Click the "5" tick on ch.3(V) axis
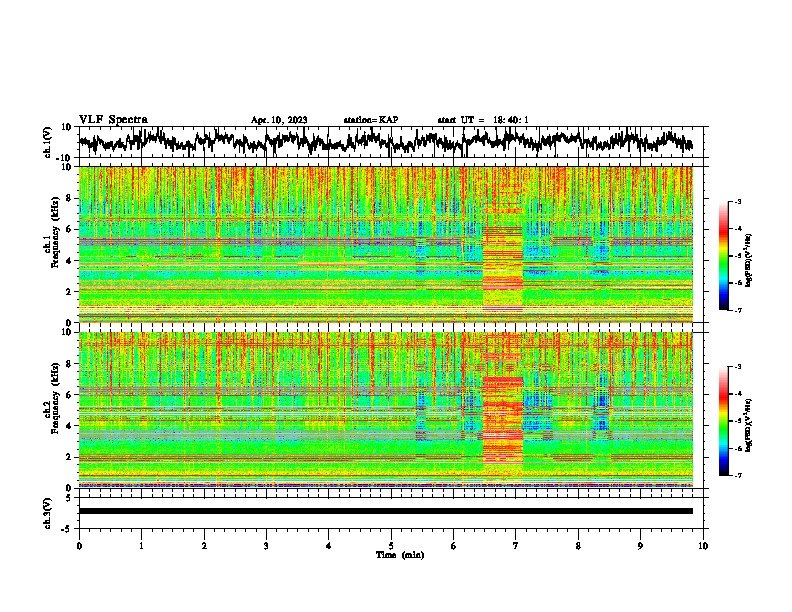Viewport: 792px width, 612px height. click(69, 498)
